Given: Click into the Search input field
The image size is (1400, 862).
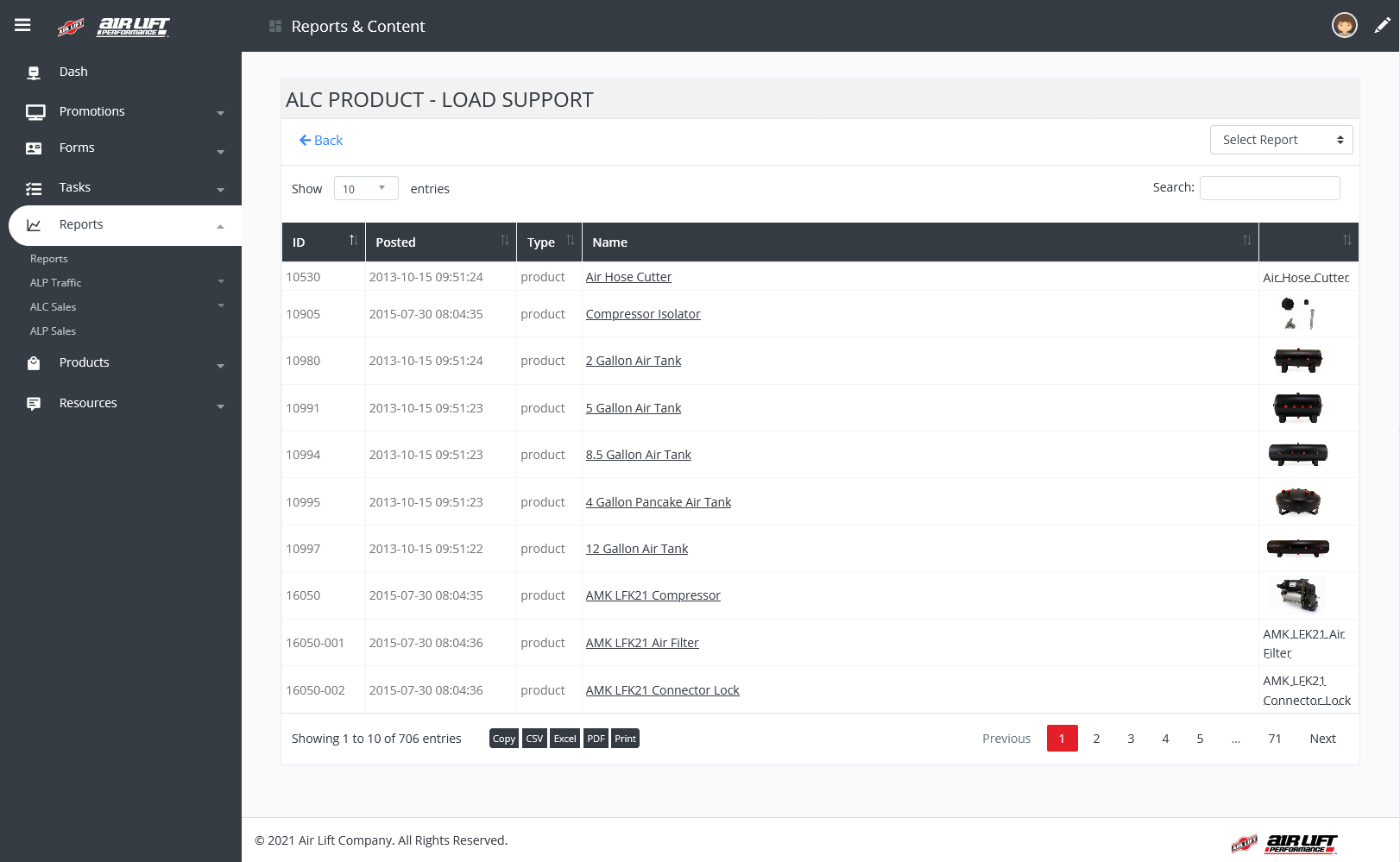Looking at the screenshot, I should tap(1270, 188).
